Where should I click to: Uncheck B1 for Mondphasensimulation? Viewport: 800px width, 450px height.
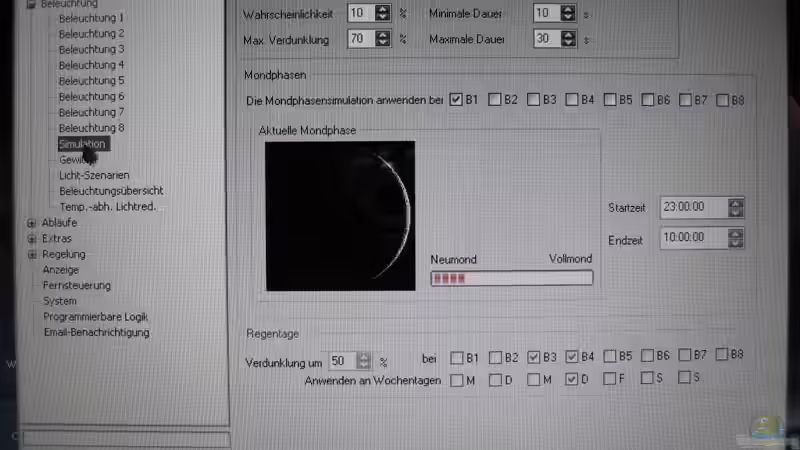coord(456,99)
